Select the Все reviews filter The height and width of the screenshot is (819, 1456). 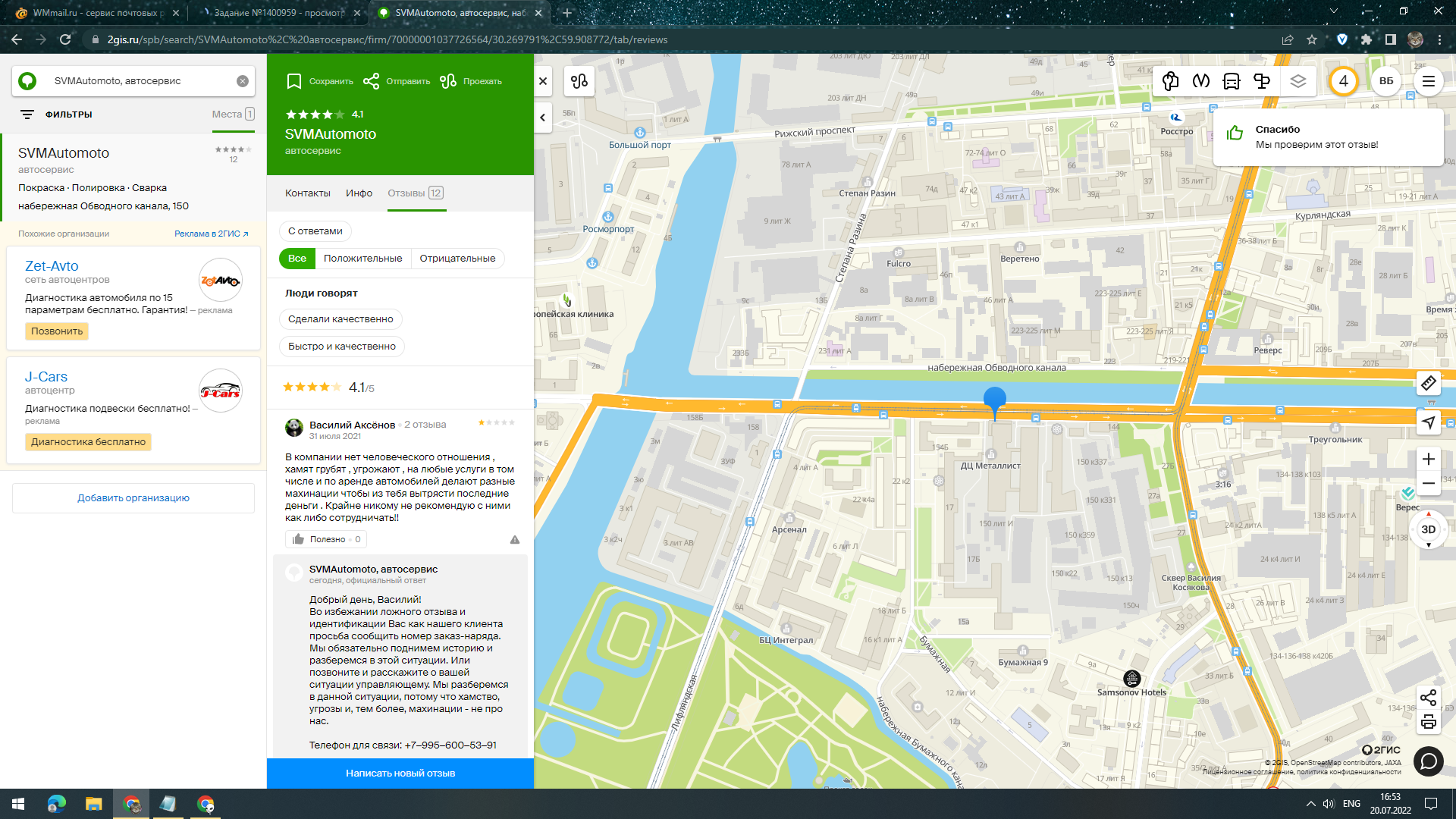297,259
